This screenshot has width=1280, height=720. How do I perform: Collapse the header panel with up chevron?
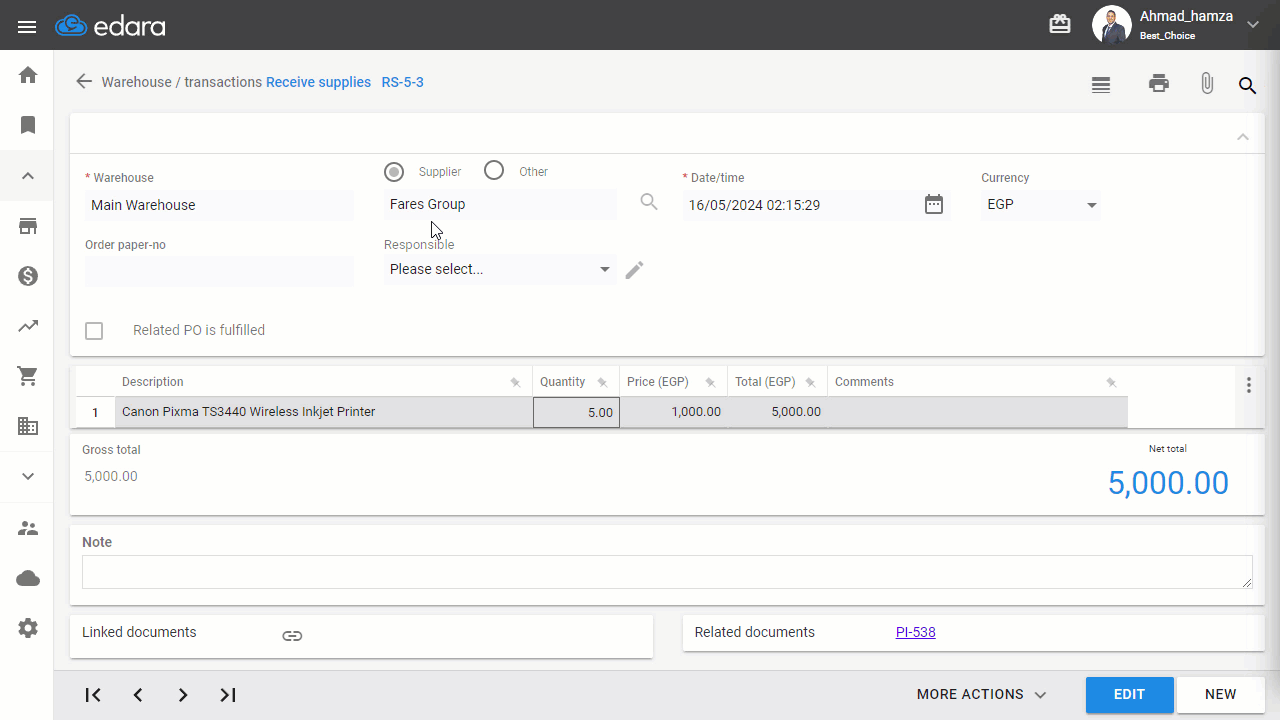(x=1243, y=136)
